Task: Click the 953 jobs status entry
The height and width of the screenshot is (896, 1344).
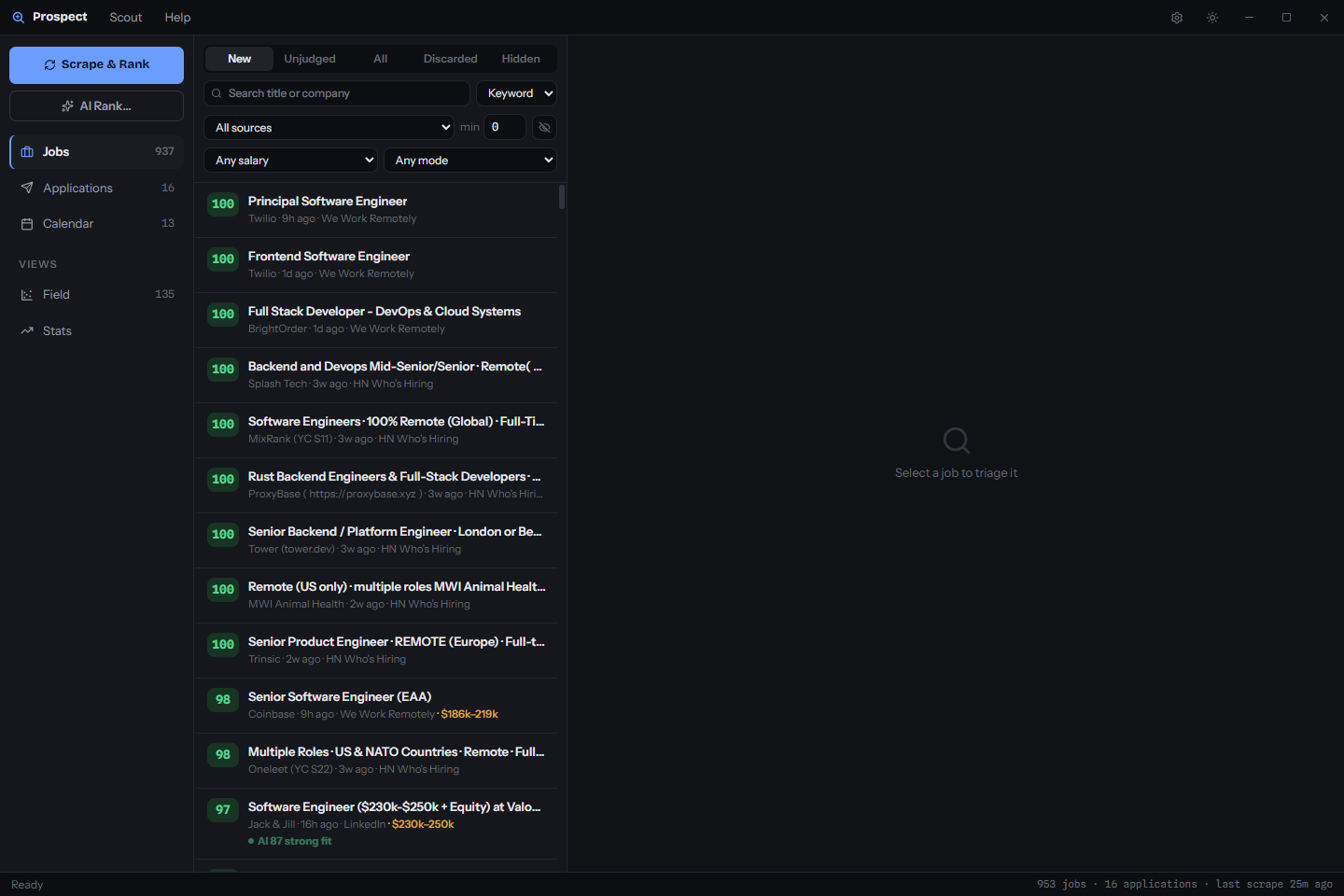Action: pos(1061,885)
